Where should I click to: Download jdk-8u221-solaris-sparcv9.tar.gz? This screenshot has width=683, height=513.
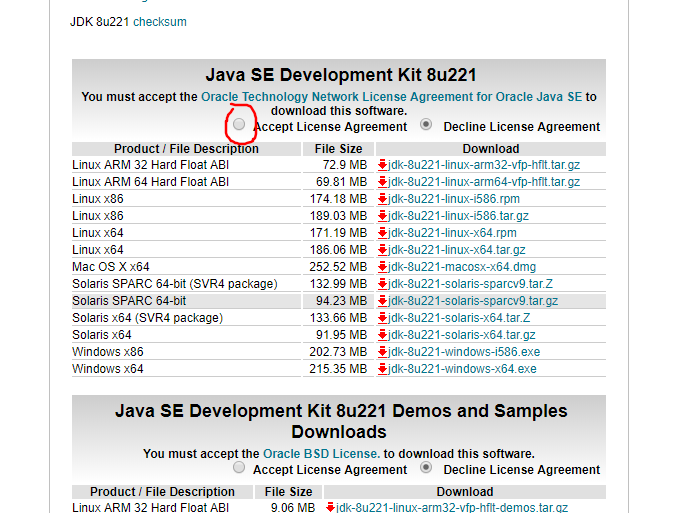pos(473,301)
